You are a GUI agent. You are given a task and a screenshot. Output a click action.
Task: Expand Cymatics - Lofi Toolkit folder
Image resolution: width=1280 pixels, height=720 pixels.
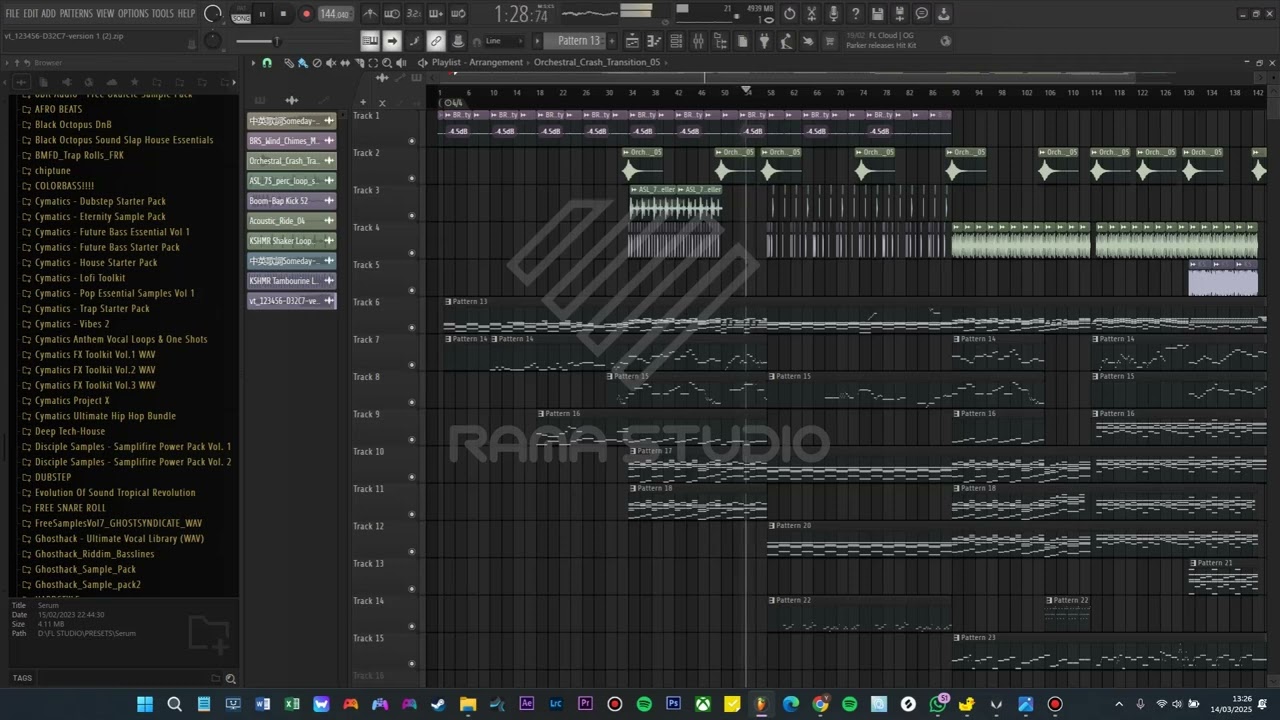(79, 278)
